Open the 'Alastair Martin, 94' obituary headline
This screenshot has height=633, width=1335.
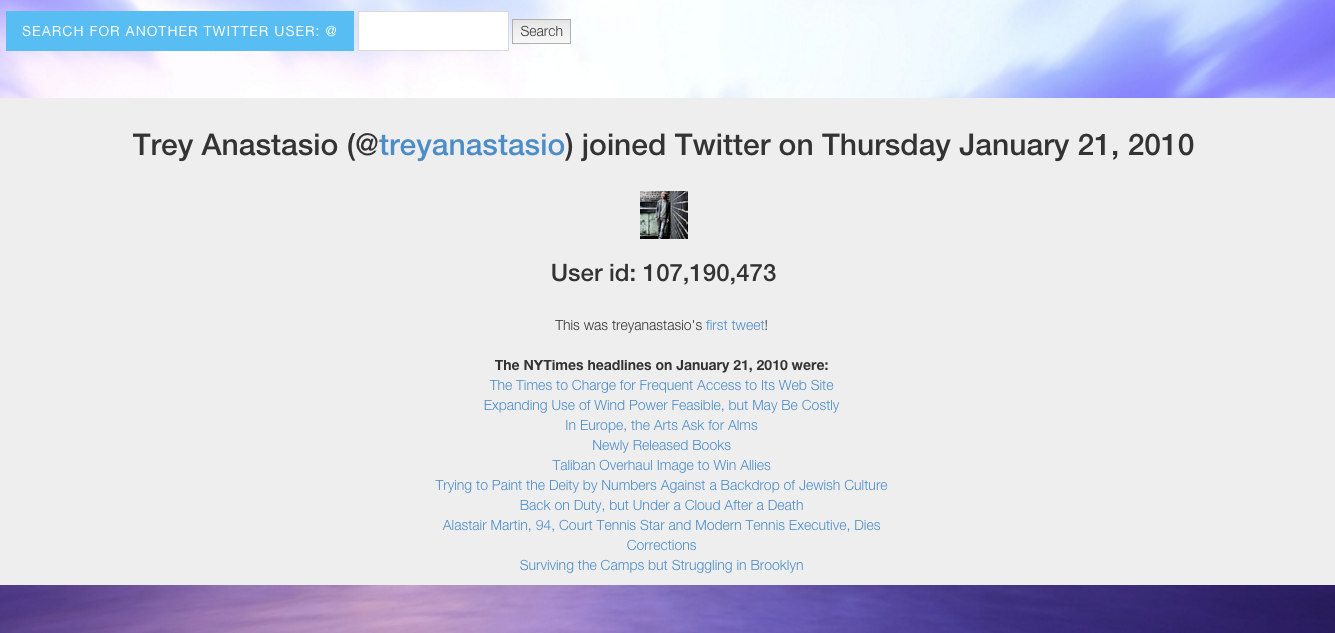click(x=661, y=525)
